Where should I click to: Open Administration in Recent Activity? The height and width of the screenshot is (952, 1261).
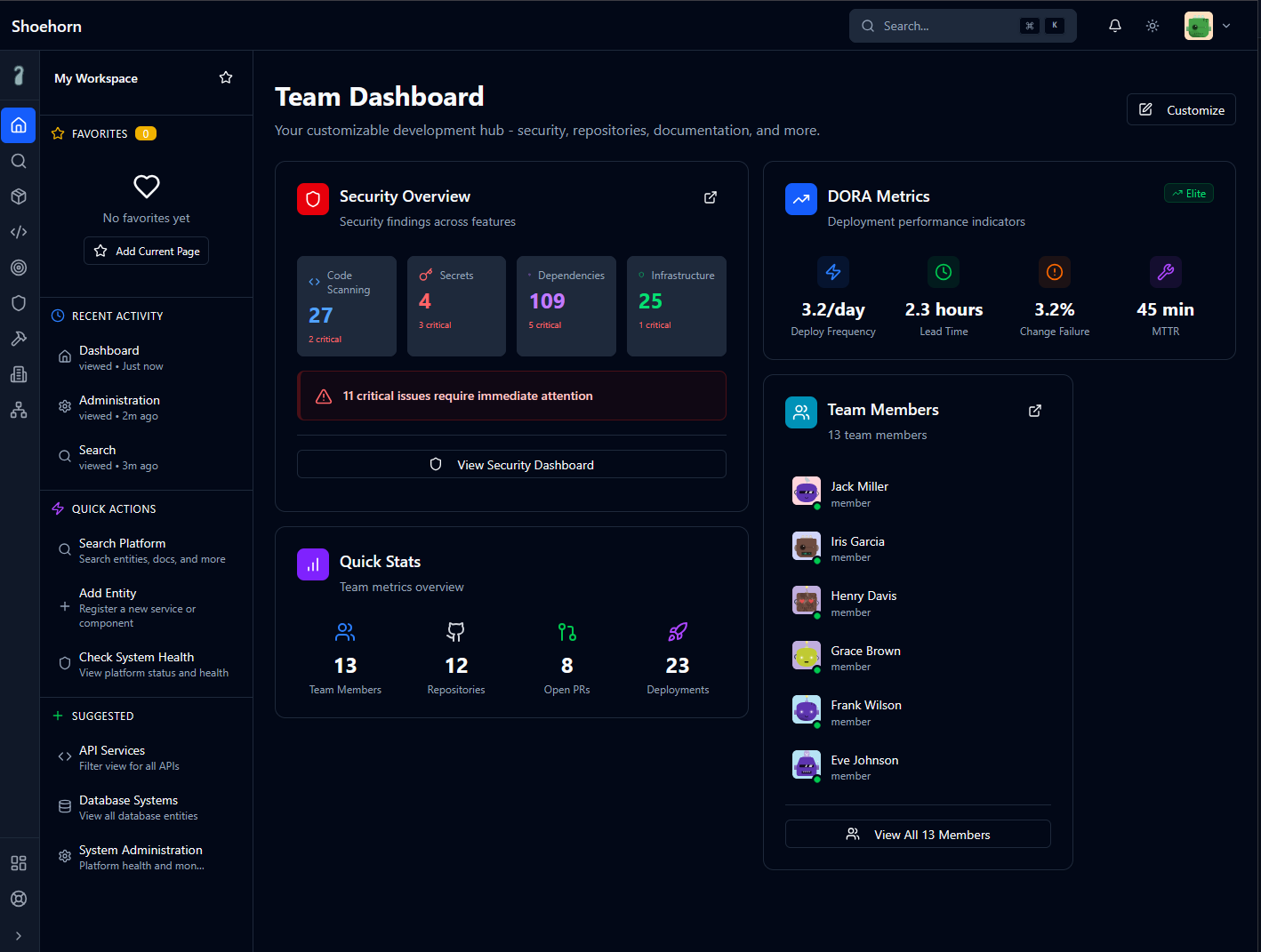click(119, 407)
